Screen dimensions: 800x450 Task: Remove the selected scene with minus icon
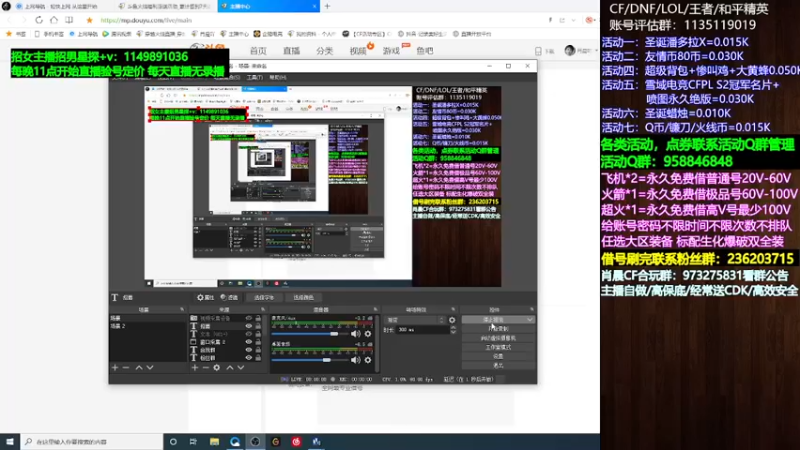(126, 367)
